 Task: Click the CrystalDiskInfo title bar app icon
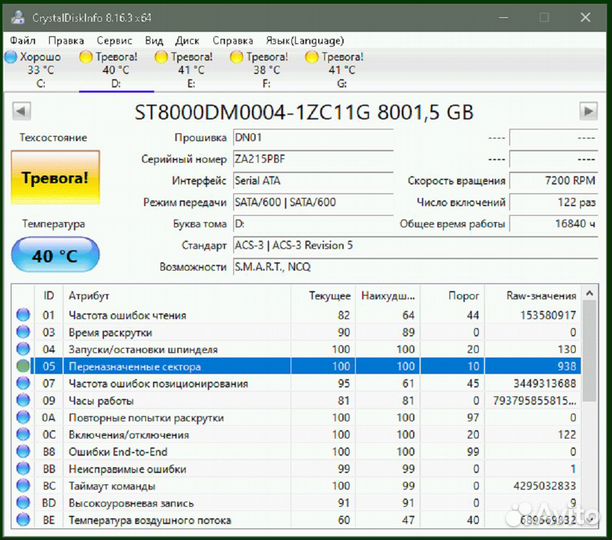coord(18,18)
